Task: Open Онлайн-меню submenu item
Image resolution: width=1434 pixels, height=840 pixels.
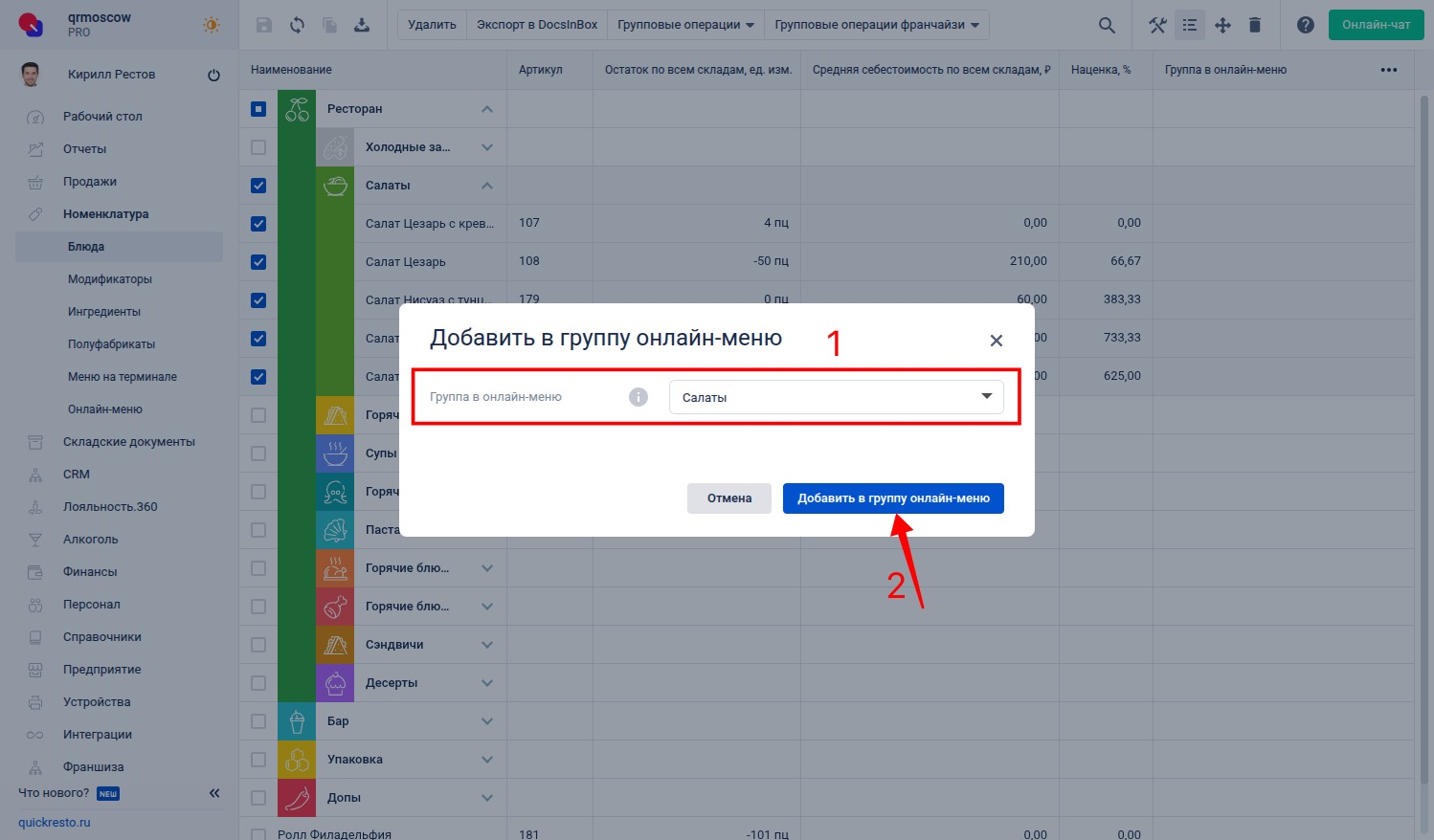Action: [x=105, y=409]
